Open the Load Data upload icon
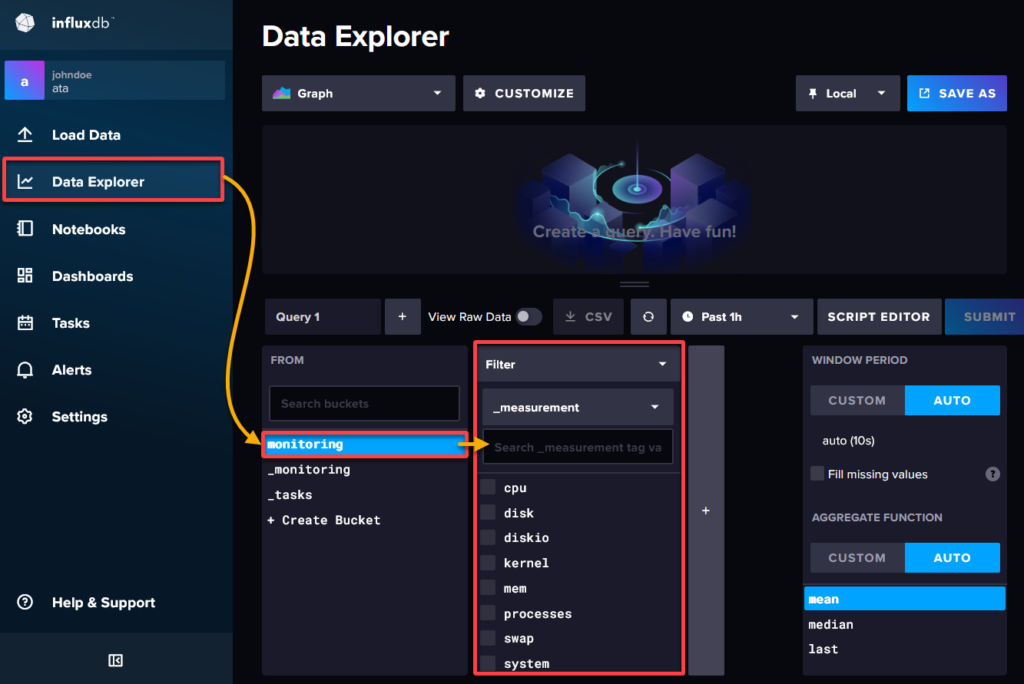1024x684 pixels. (x=23, y=134)
